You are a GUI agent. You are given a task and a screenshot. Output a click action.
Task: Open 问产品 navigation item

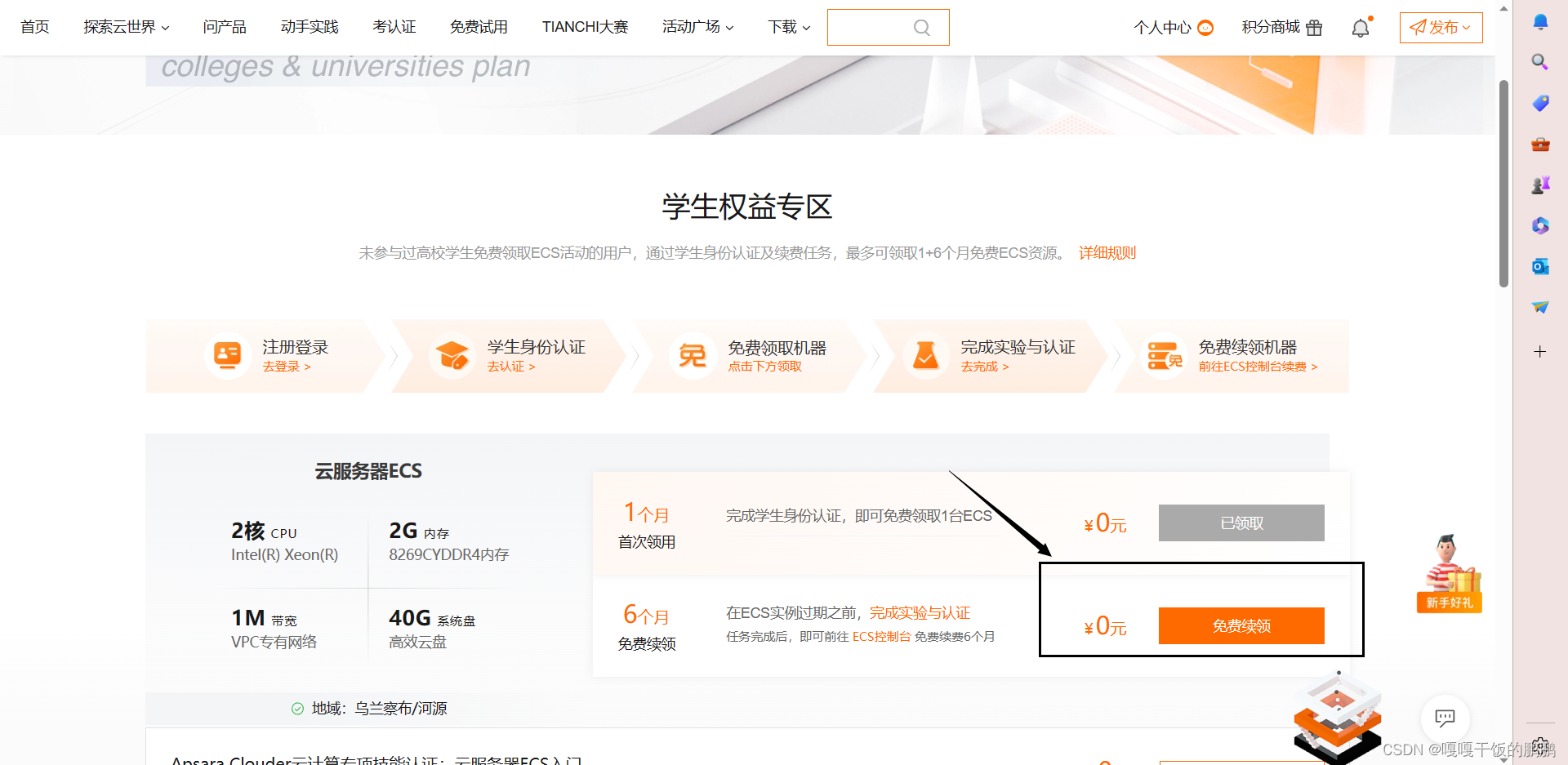tap(225, 27)
